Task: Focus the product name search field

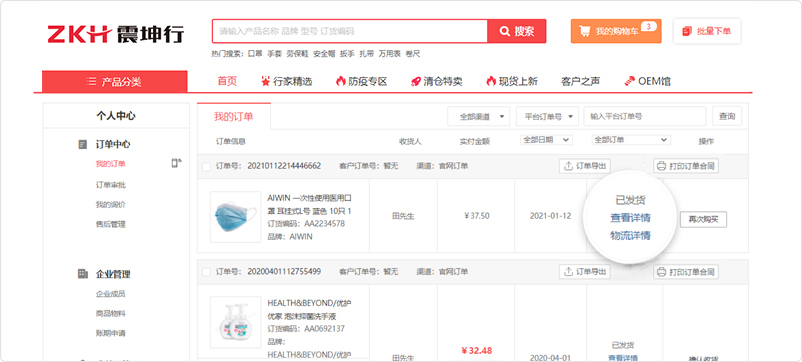Action: (350, 31)
